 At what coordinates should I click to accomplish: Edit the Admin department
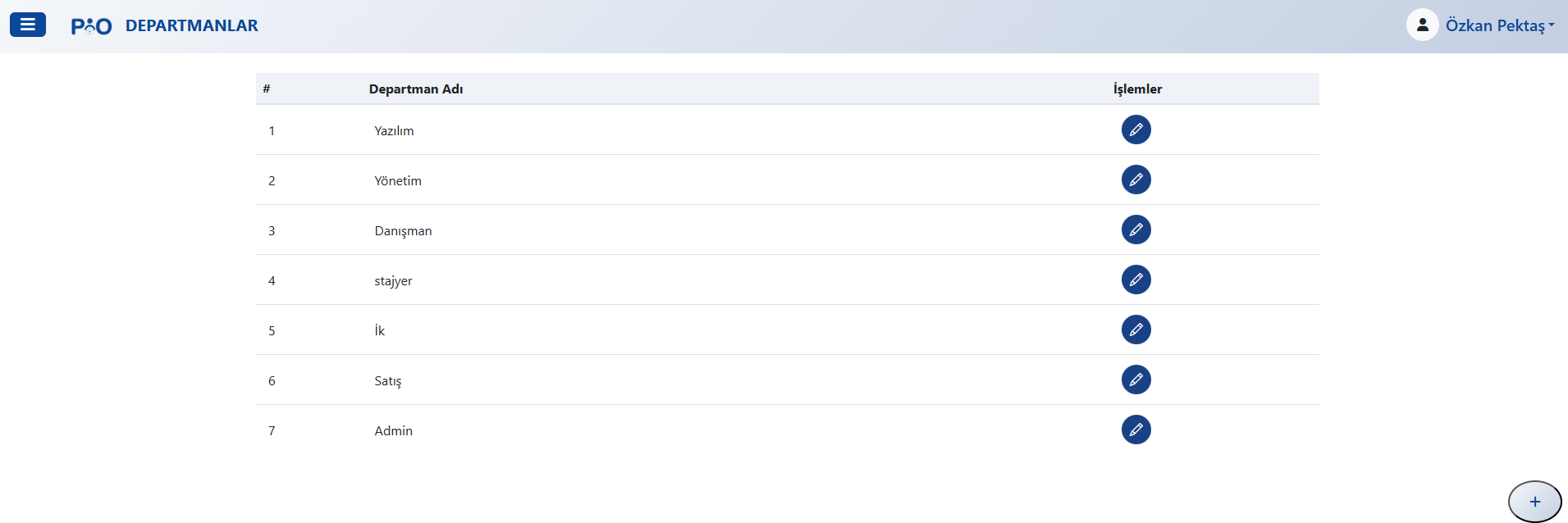point(1136,430)
